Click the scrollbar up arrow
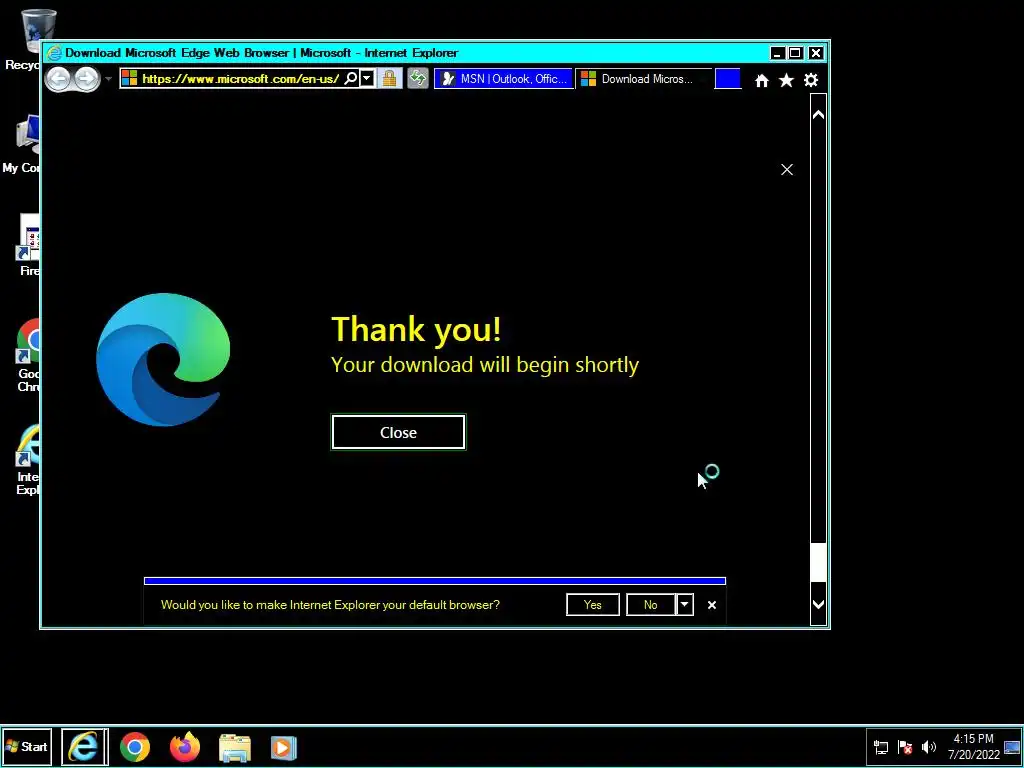 [818, 115]
